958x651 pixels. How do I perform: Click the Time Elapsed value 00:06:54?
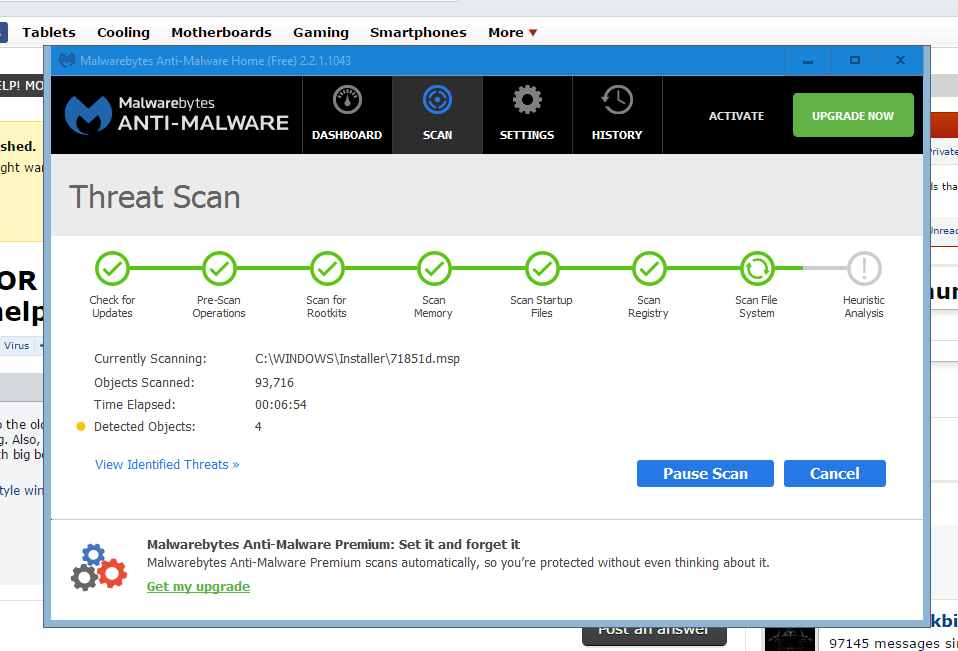click(x=280, y=405)
